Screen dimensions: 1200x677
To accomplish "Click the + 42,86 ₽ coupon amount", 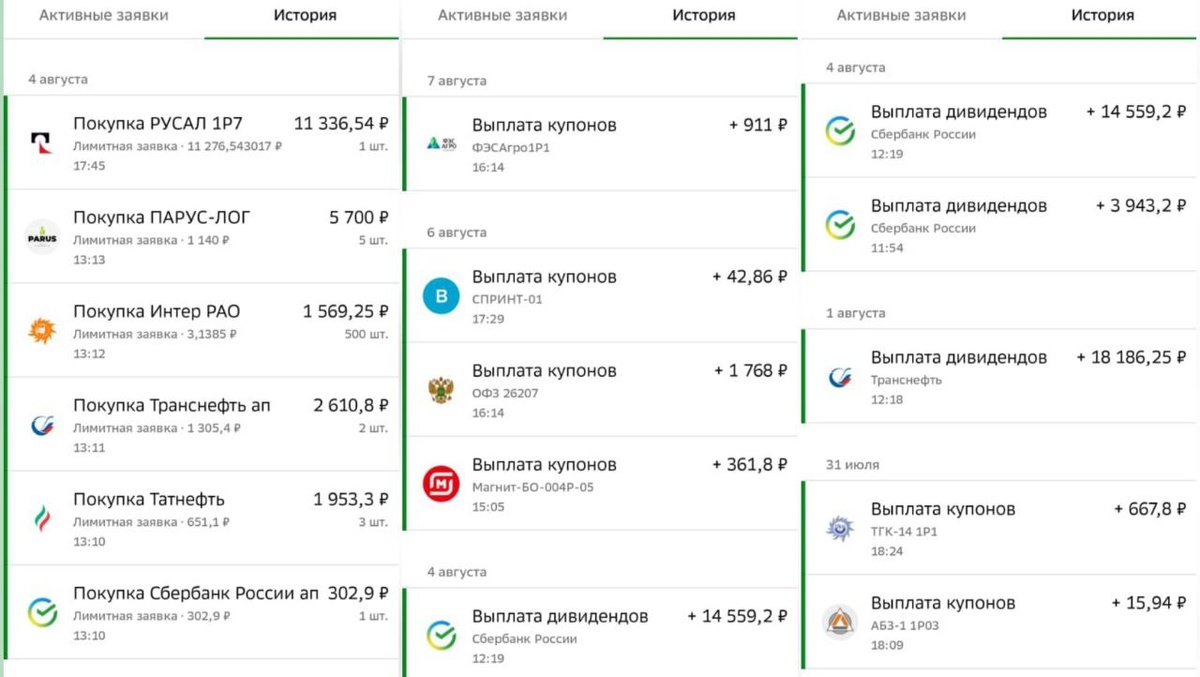I will pyautogui.click(x=750, y=277).
